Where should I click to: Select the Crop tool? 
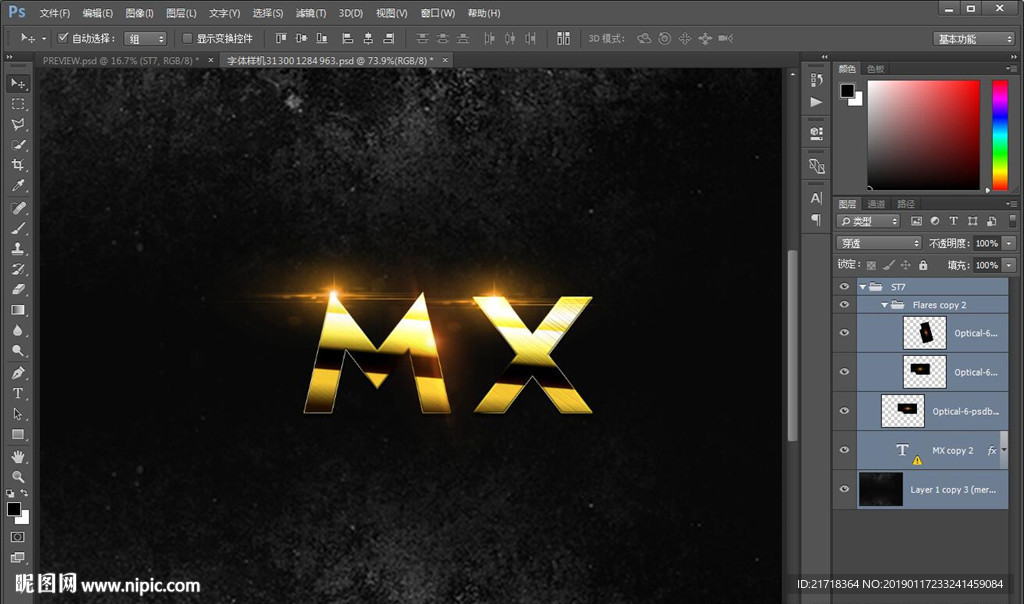18,166
